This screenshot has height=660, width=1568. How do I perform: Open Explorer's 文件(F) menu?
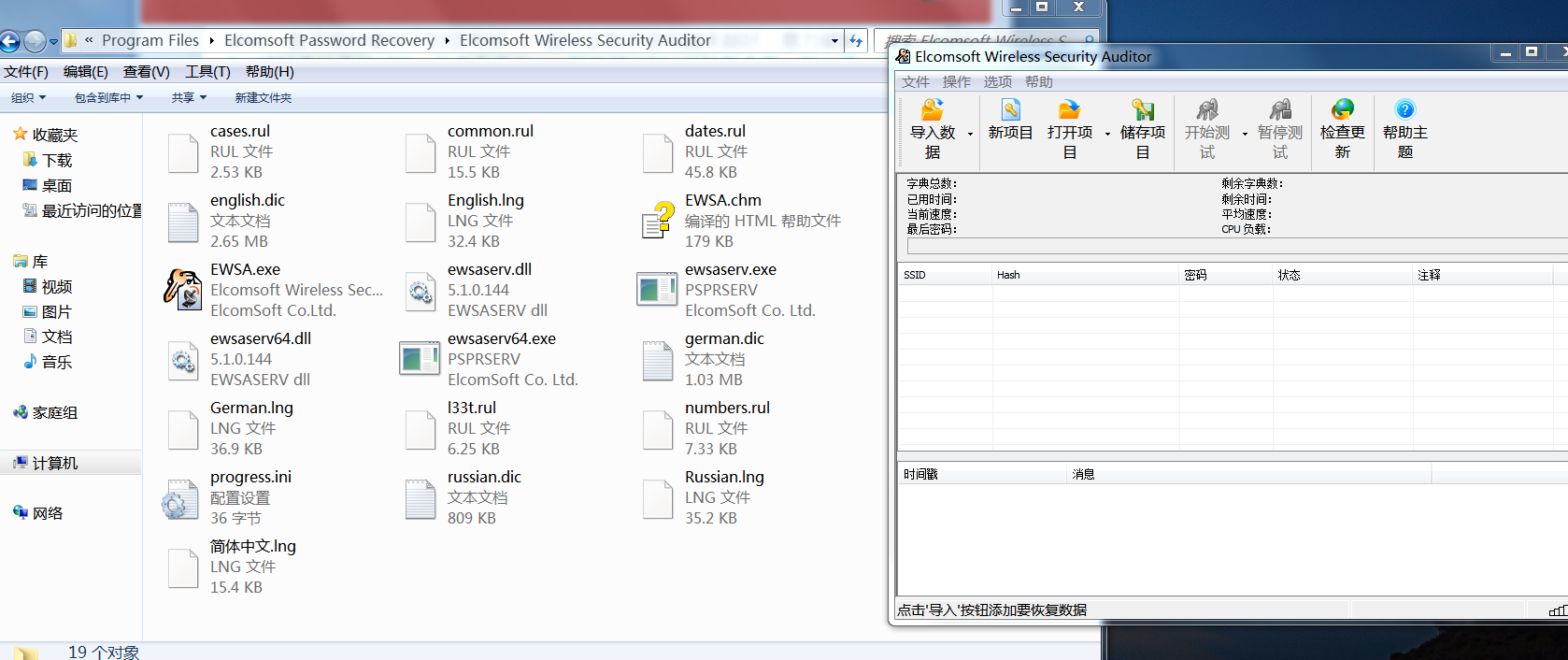pos(26,72)
